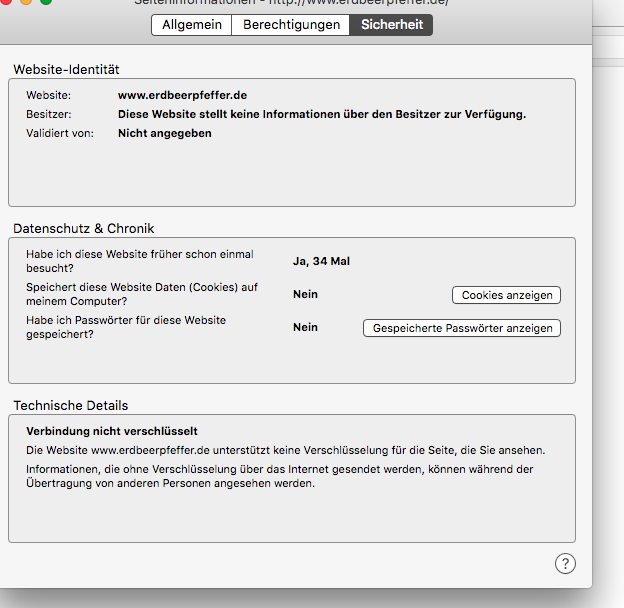Open Gespeicherte Passwörter anzeigen
Viewport: 624px width, 608px height.
pyautogui.click(x=462, y=328)
